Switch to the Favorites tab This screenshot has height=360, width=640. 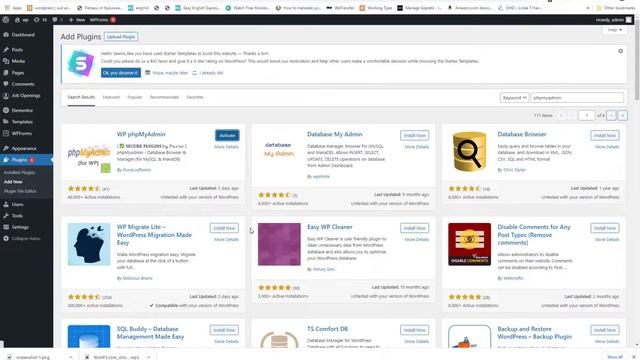click(x=195, y=97)
